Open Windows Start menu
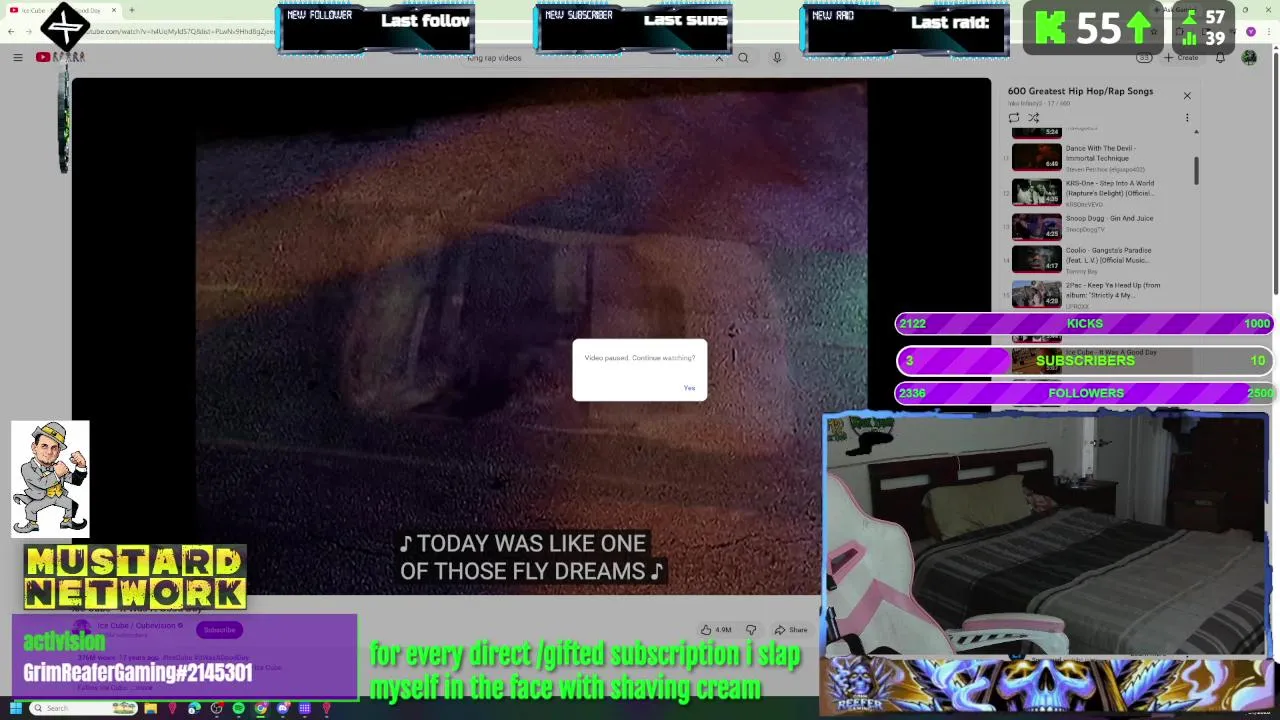The image size is (1280, 720). [x=15, y=708]
